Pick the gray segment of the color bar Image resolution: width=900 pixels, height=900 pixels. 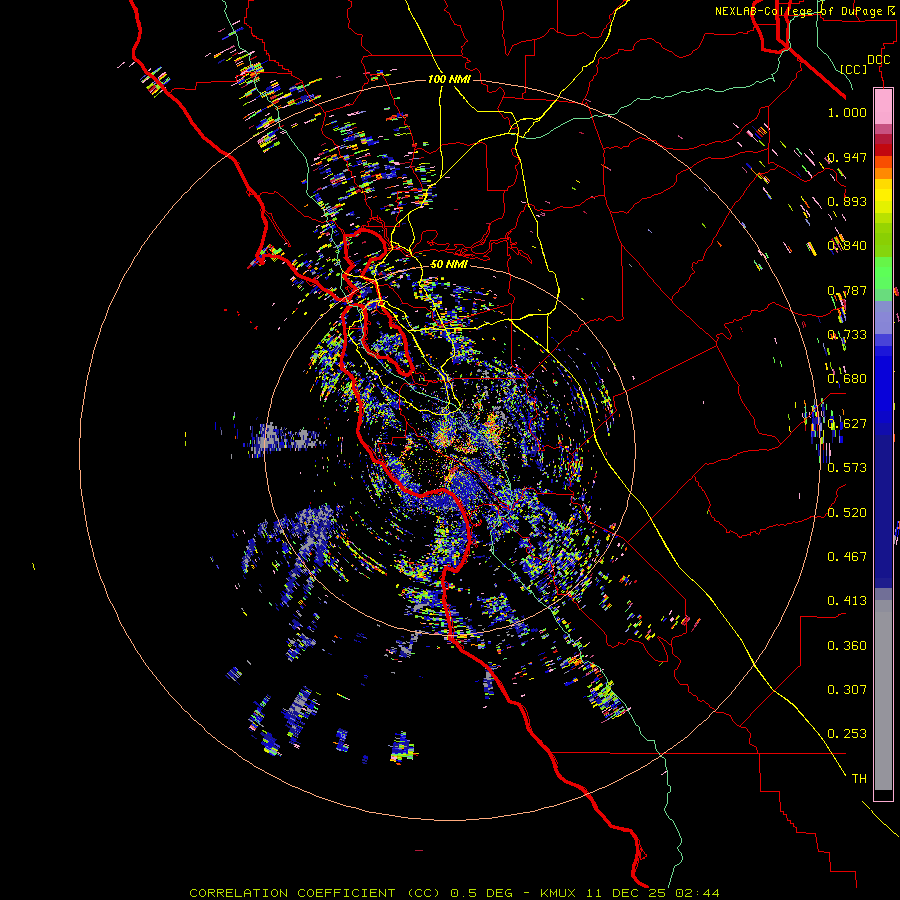click(883, 695)
